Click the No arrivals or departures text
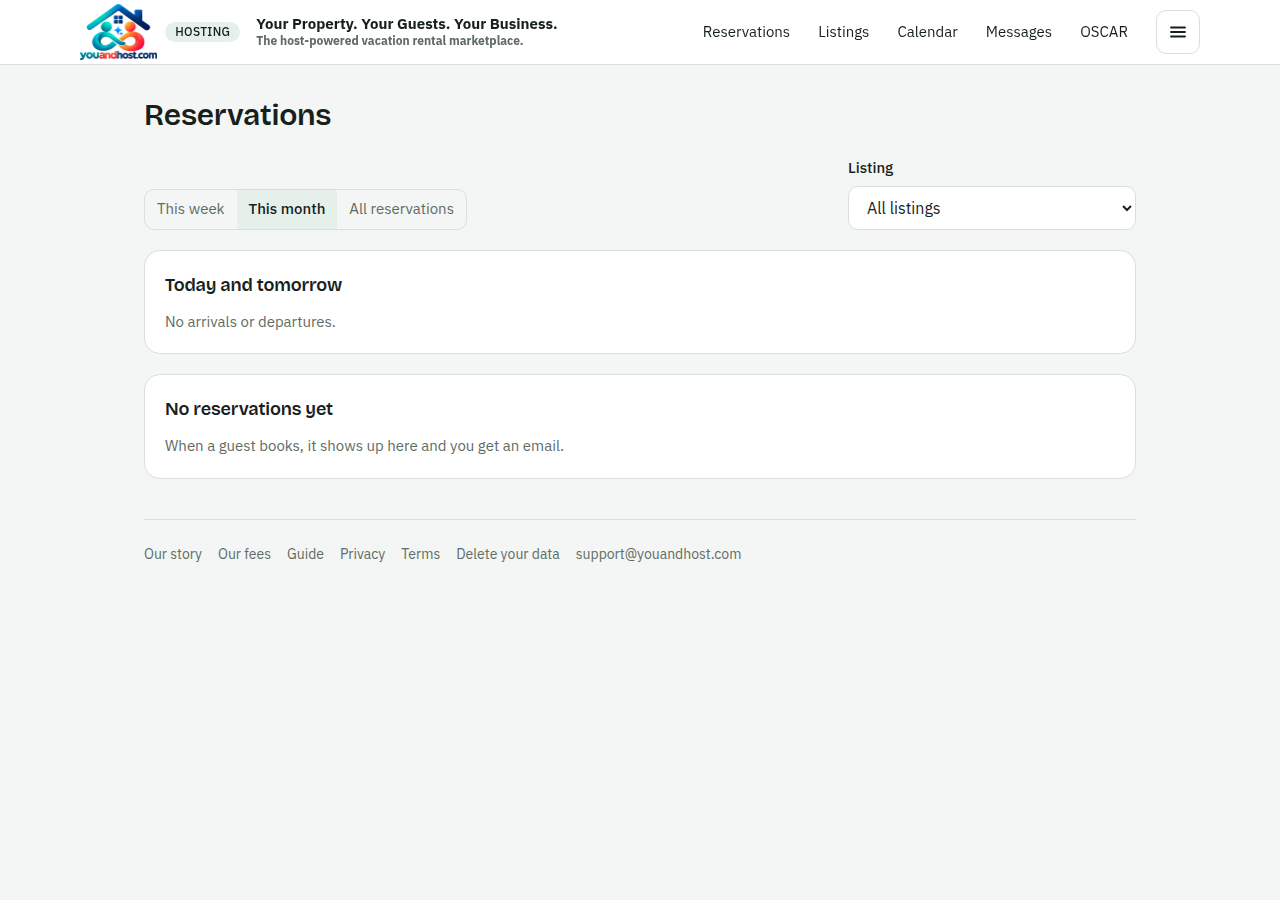Screen dimensions: 1280x900 point(250,322)
